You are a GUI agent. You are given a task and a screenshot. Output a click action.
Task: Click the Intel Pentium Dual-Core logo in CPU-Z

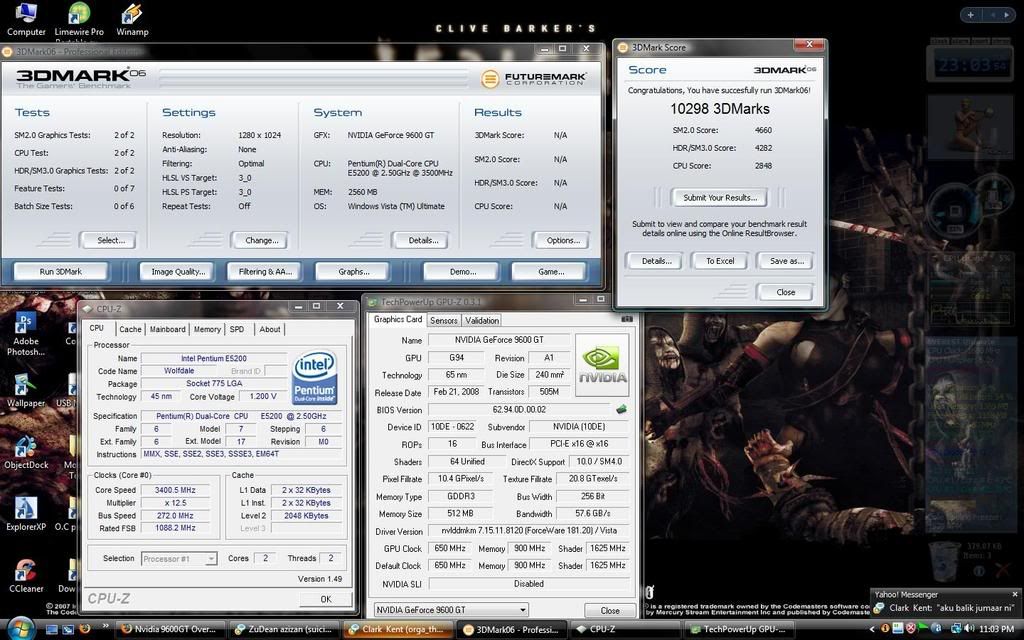point(314,379)
